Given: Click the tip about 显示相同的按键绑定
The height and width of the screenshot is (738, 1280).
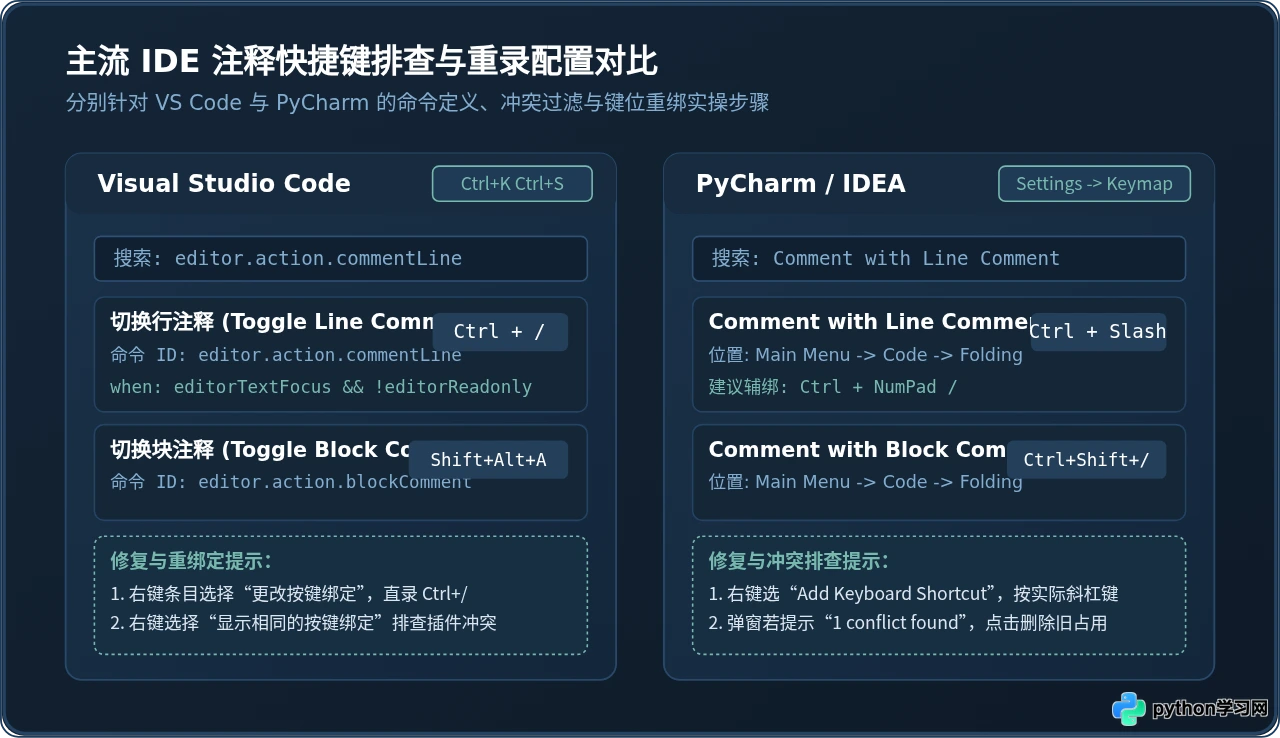Looking at the screenshot, I should tap(304, 623).
